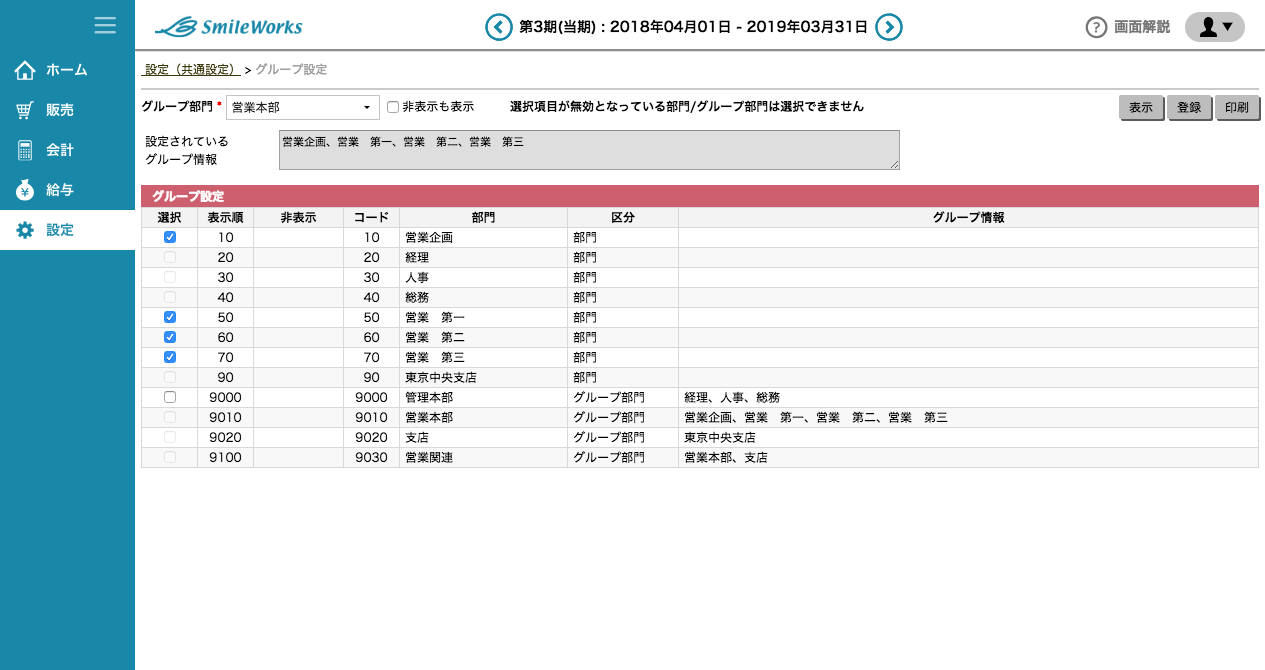Screen dimensions: 1265x670
Task: Click the 表示 button
Action: 1141,108
